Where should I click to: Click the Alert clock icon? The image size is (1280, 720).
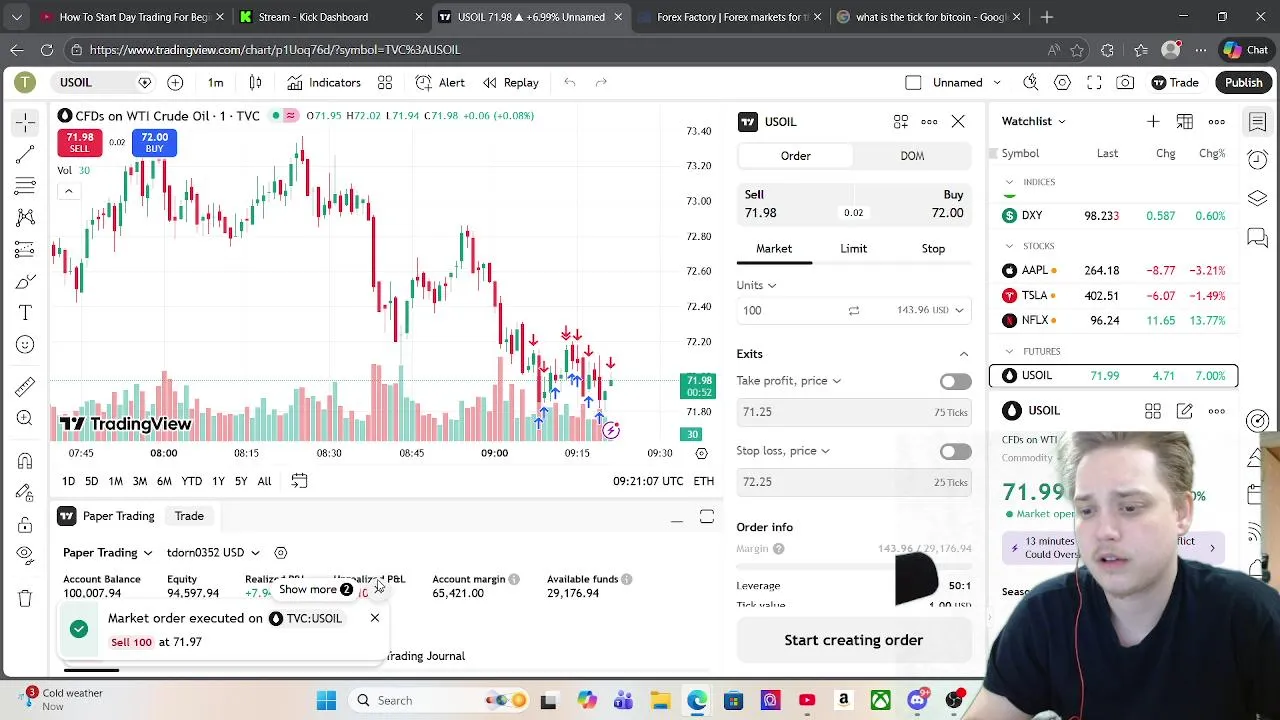[x=440, y=83]
